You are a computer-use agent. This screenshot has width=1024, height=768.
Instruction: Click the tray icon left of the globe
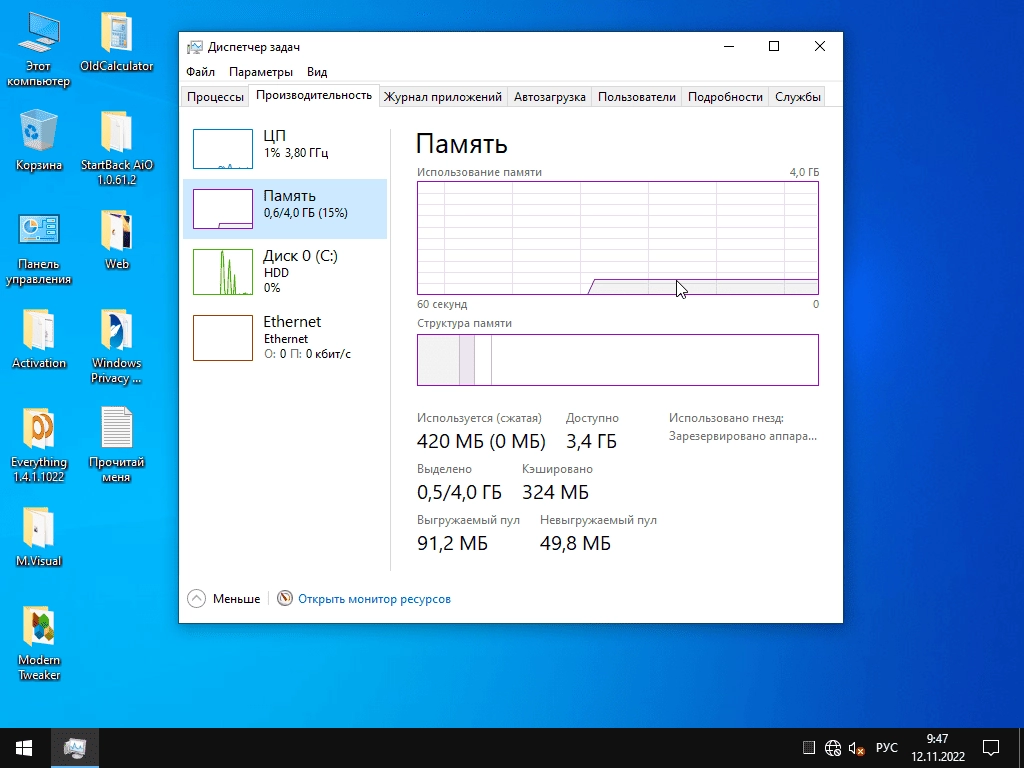pos(808,748)
